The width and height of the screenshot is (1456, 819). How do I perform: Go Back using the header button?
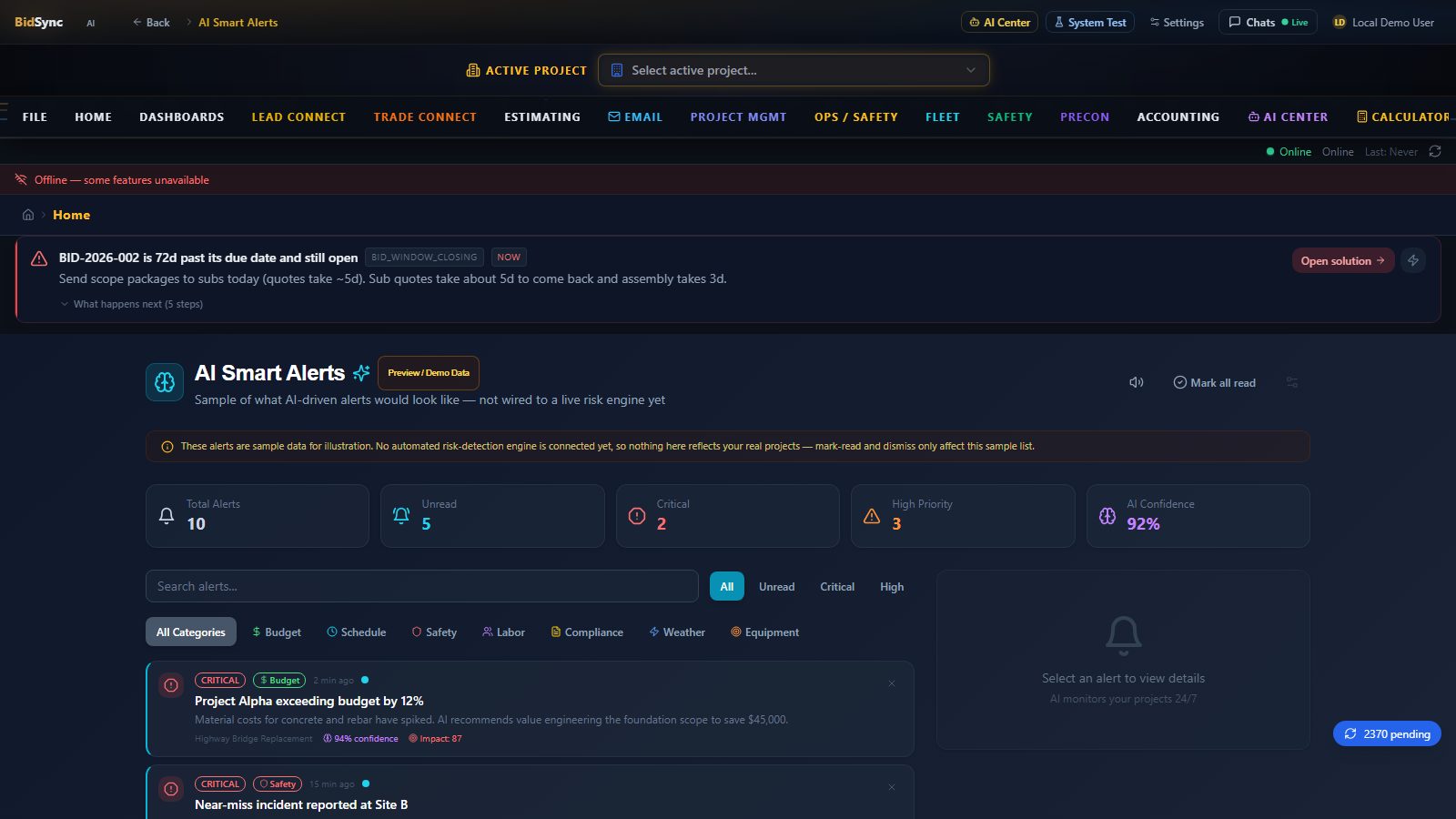151,23
